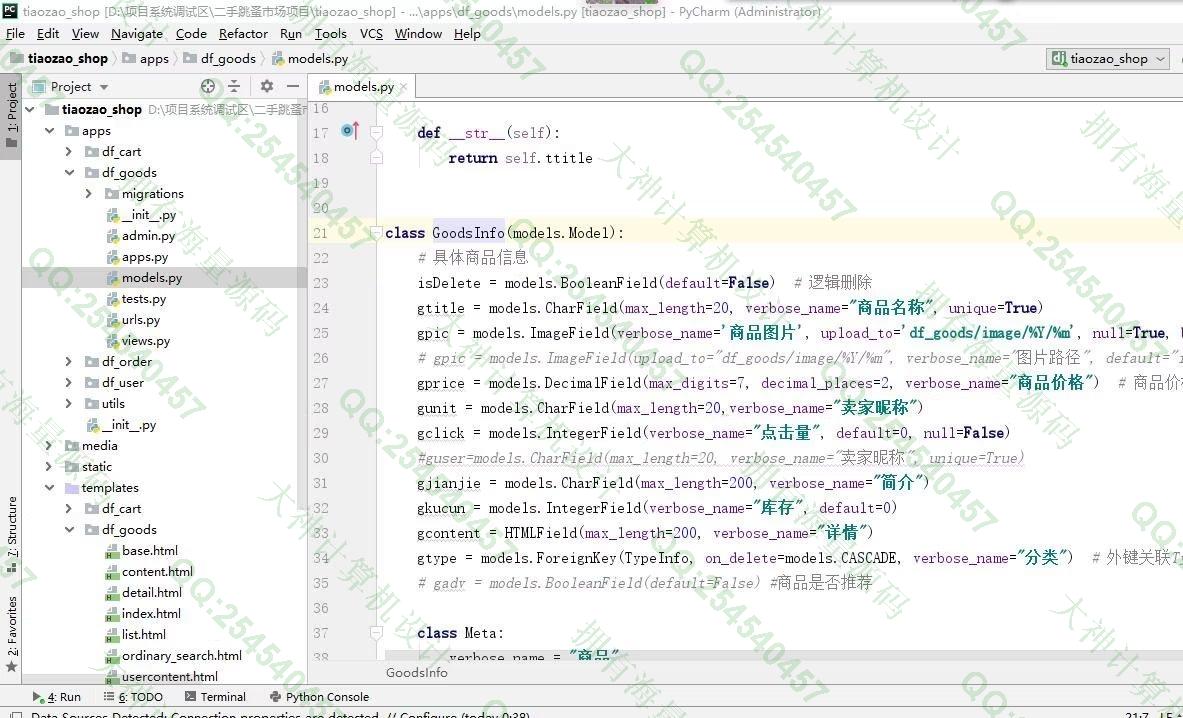1183x718 pixels.
Task: Open the Help menu
Action: pos(467,33)
